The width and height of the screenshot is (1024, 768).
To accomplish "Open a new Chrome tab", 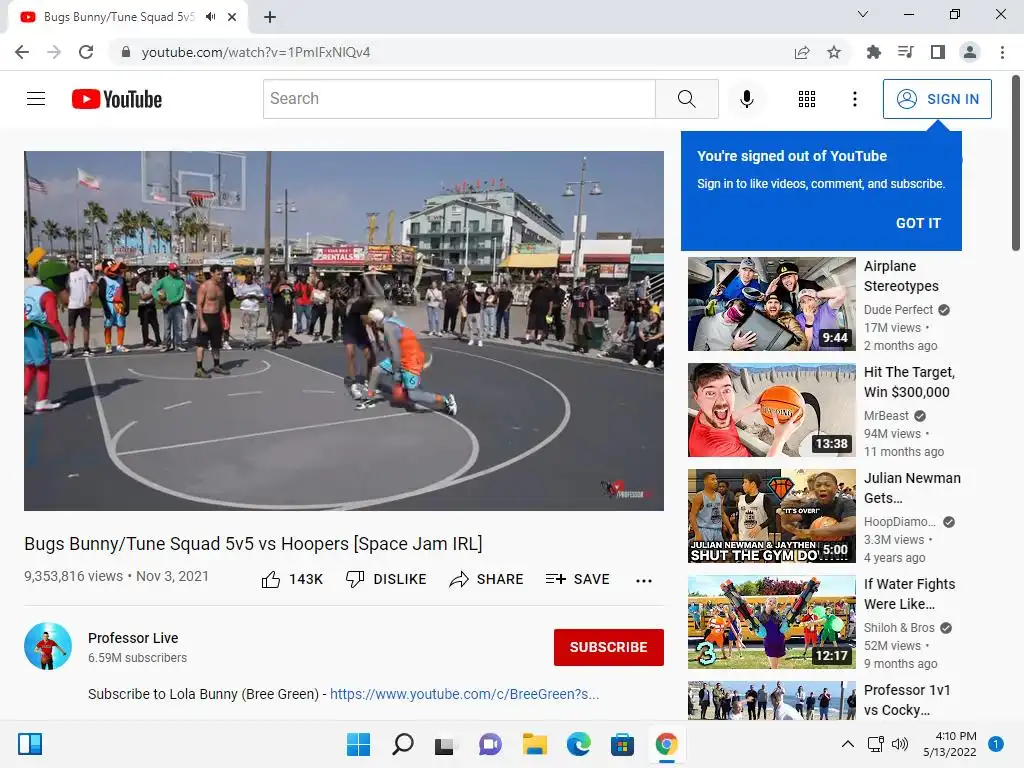I will (x=270, y=17).
